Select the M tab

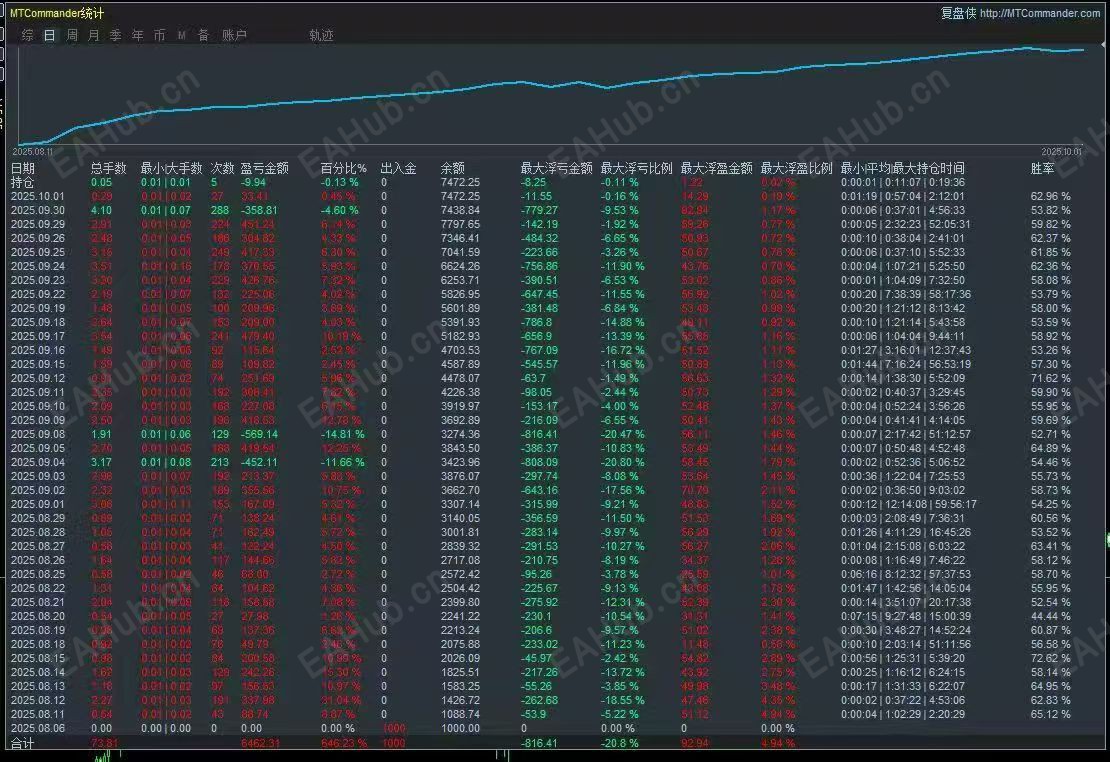point(182,35)
